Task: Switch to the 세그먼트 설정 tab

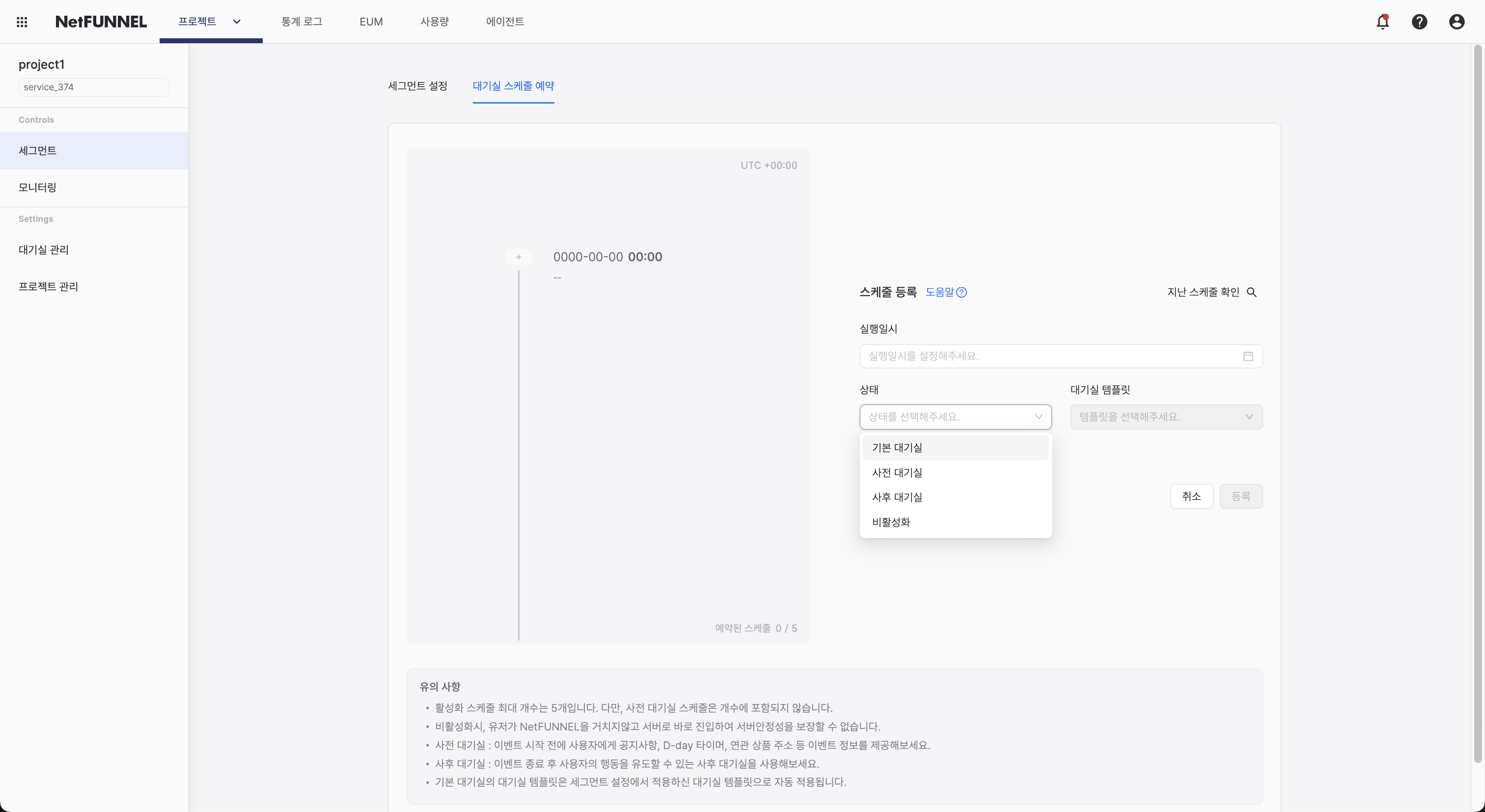Action: click(x=417, y=86)
